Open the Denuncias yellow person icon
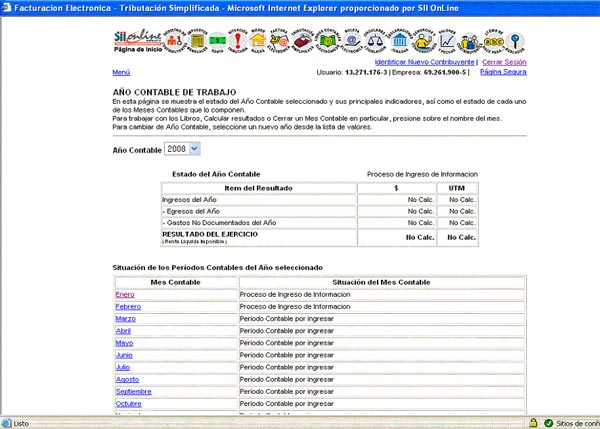The width and height of the screenshot is (600, 429). [424, 41]
